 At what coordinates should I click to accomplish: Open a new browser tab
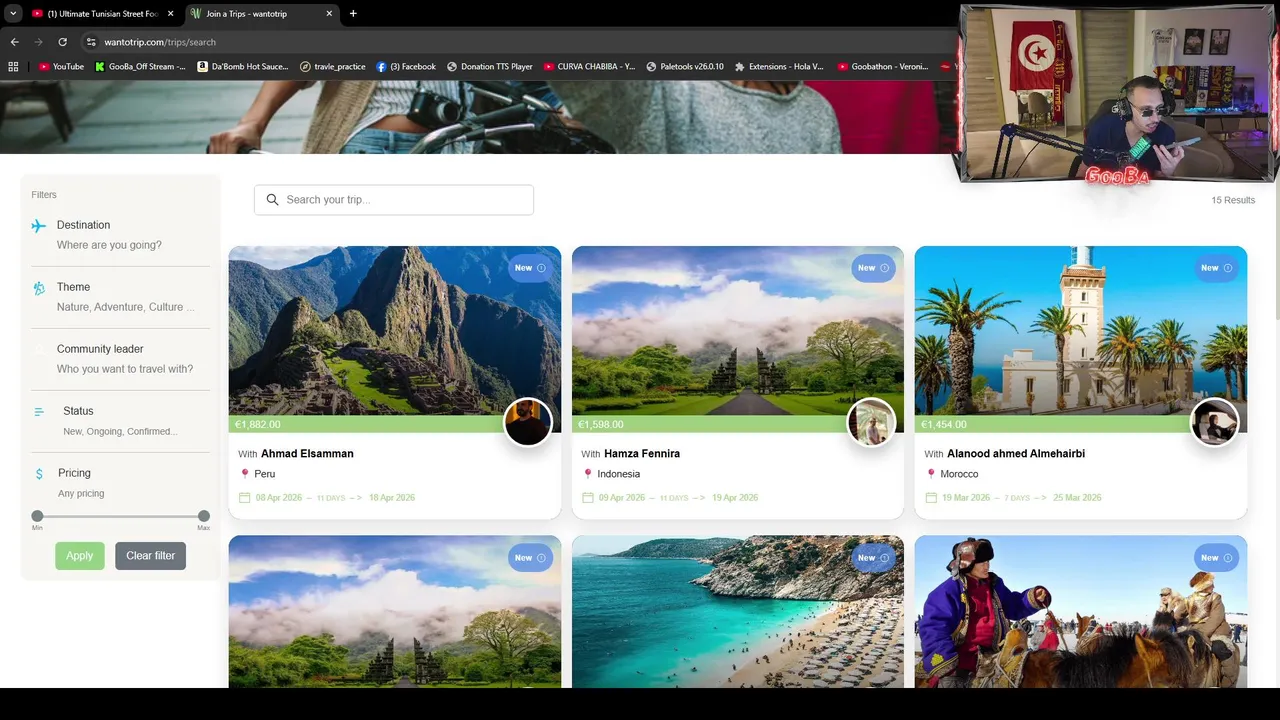(353, 14)
